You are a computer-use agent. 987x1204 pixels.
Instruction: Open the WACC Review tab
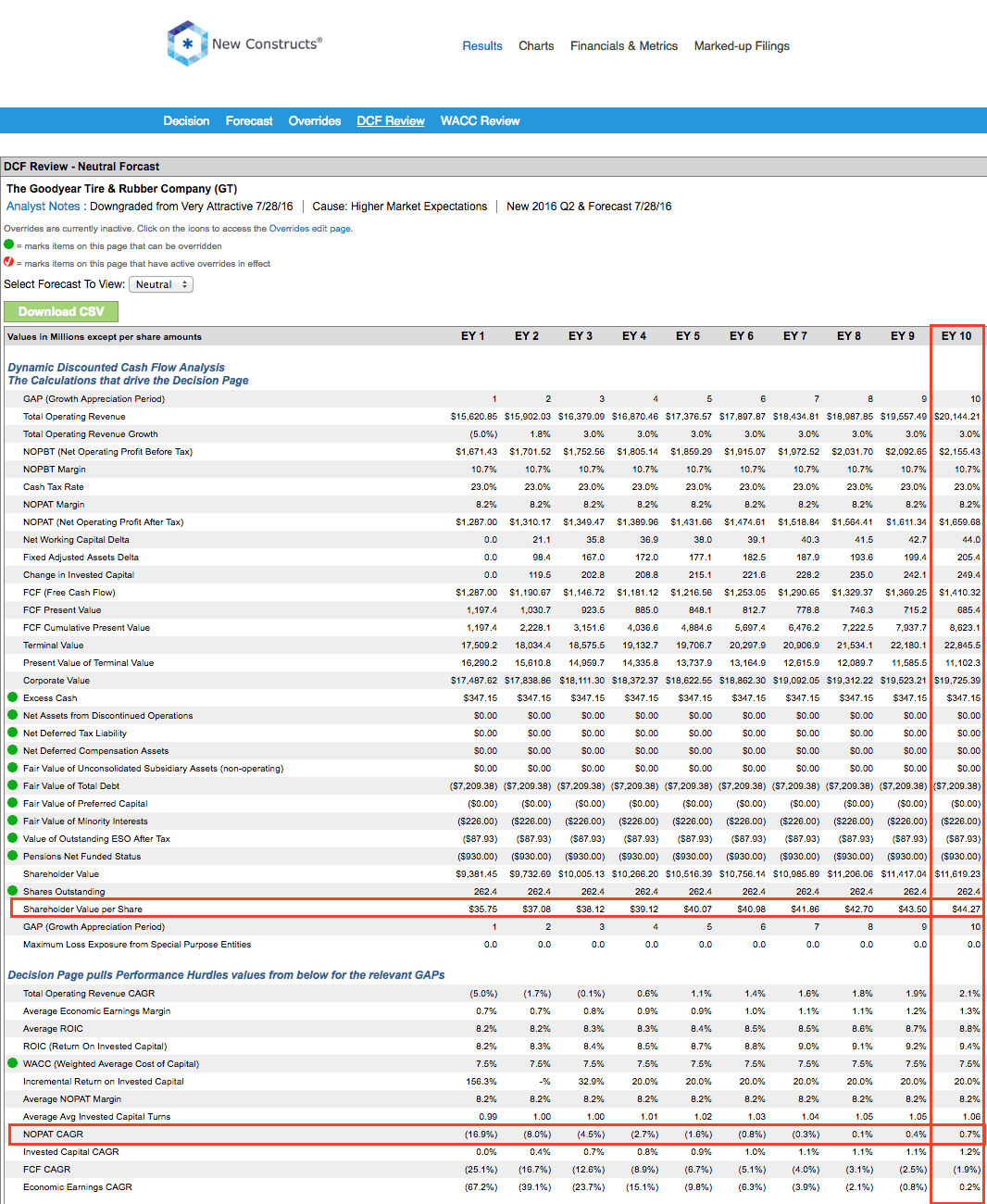tap(480, 121)
